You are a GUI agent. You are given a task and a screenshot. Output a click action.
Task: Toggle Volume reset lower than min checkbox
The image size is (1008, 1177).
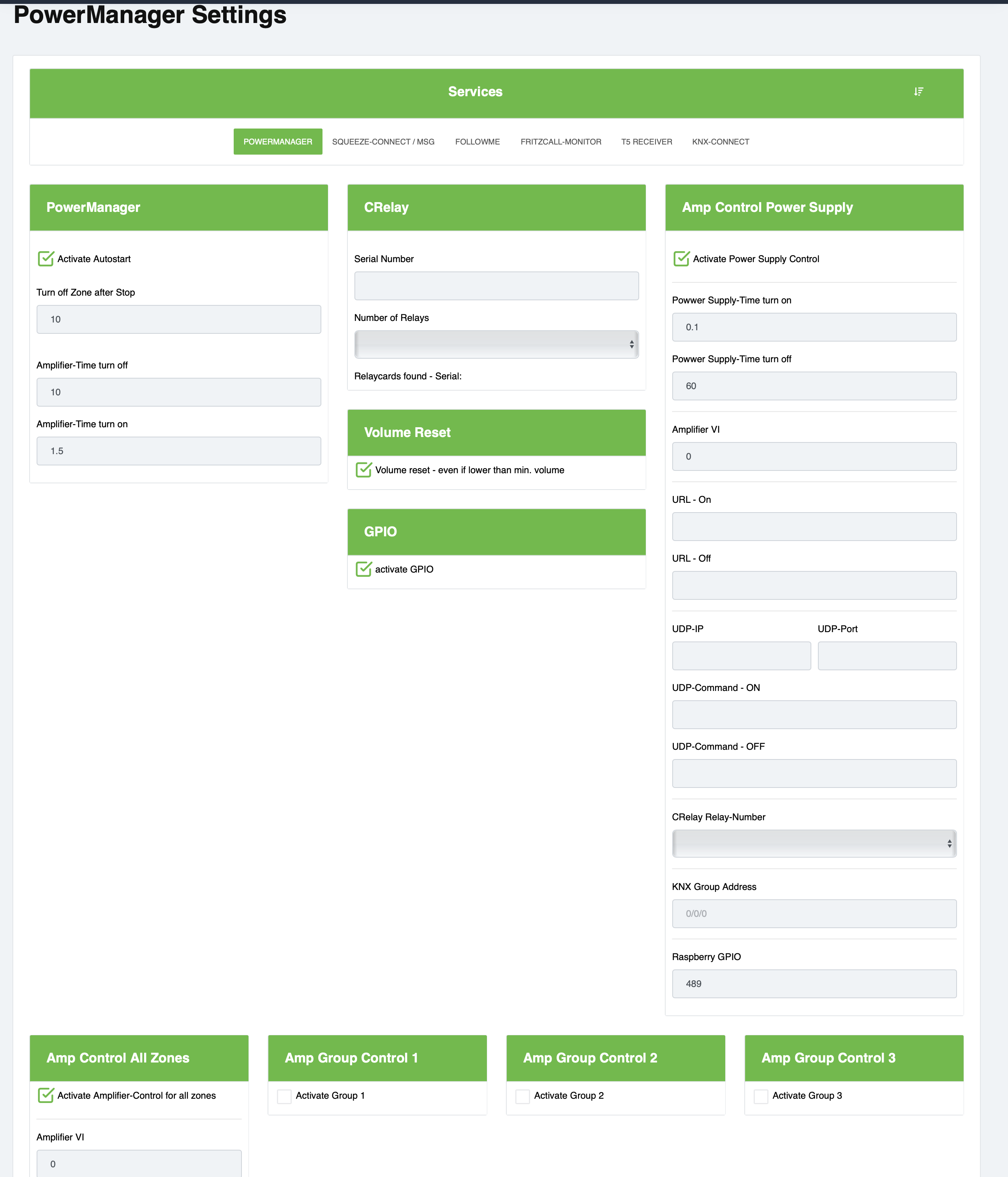click(363, 470)
